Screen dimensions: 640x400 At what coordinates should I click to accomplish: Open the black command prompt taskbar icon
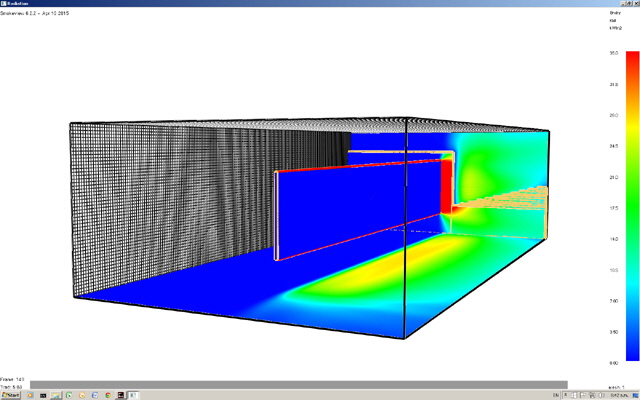tap(43, 395)
